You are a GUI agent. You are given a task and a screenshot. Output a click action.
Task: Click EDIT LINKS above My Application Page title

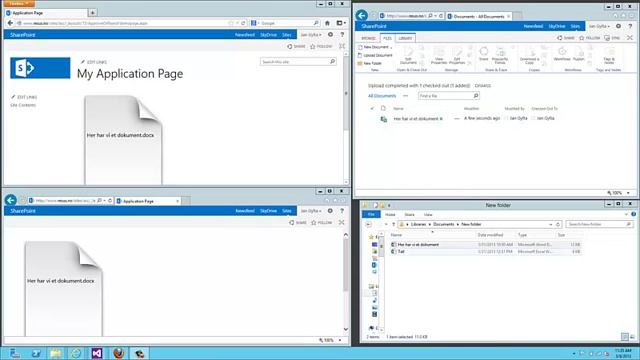tap(94, 62)
